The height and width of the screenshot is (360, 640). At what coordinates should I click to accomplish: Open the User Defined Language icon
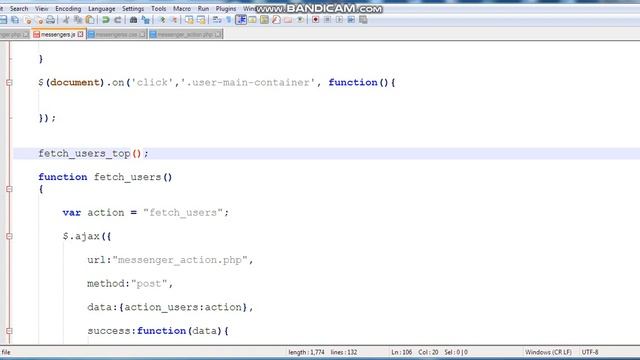click(x=253, y=20)
